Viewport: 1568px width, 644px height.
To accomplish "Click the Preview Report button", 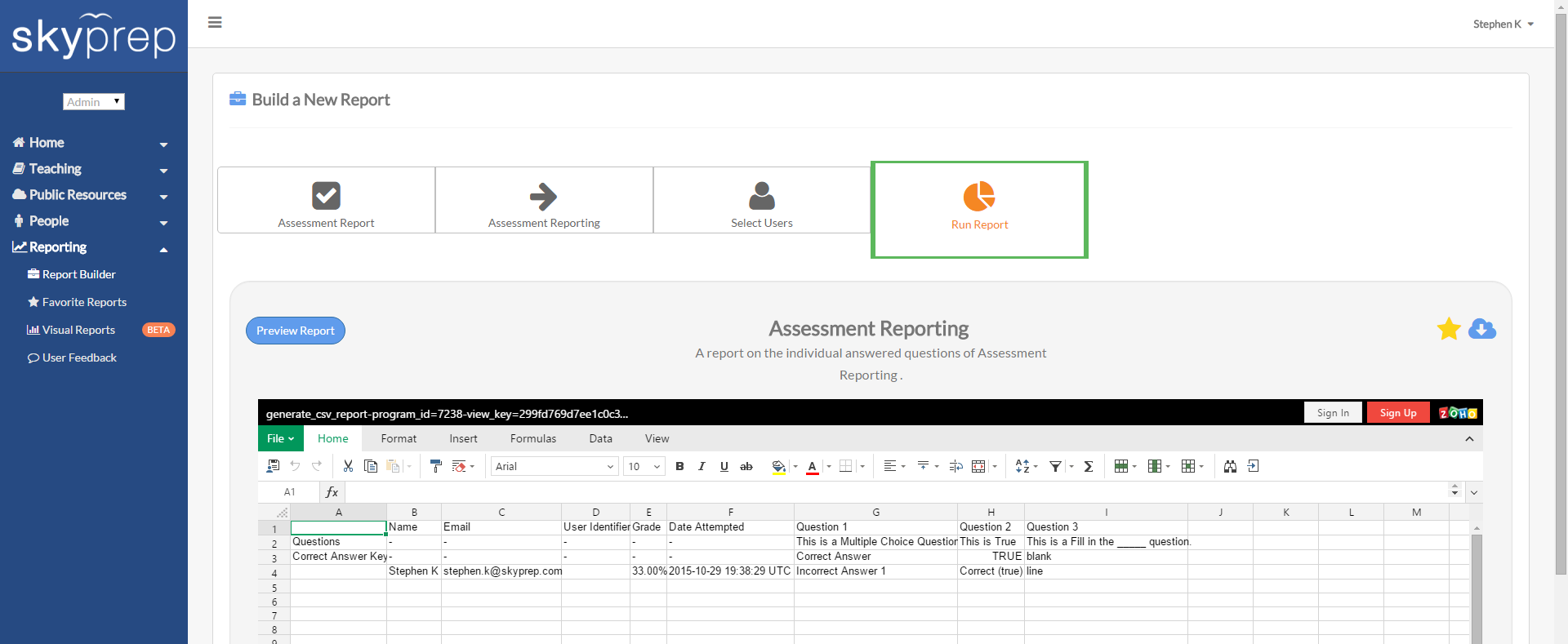I will pyautogui.click(x=296, y=331).
